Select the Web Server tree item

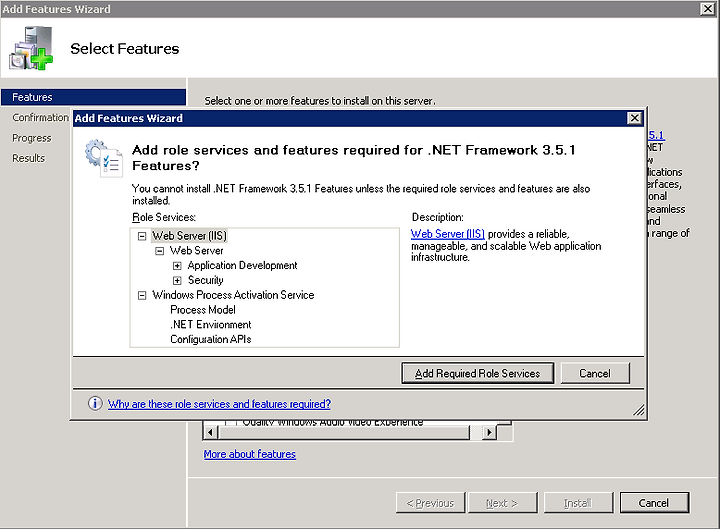click(x=197, y=250)
